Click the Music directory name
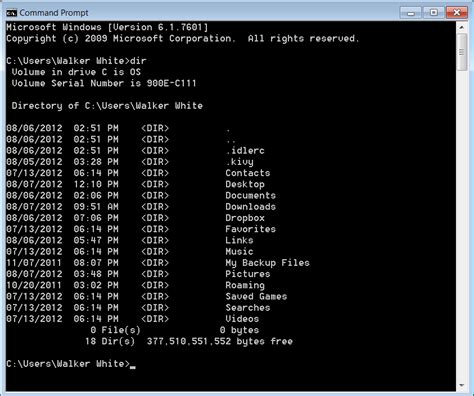474x396 pixels. 239,252
